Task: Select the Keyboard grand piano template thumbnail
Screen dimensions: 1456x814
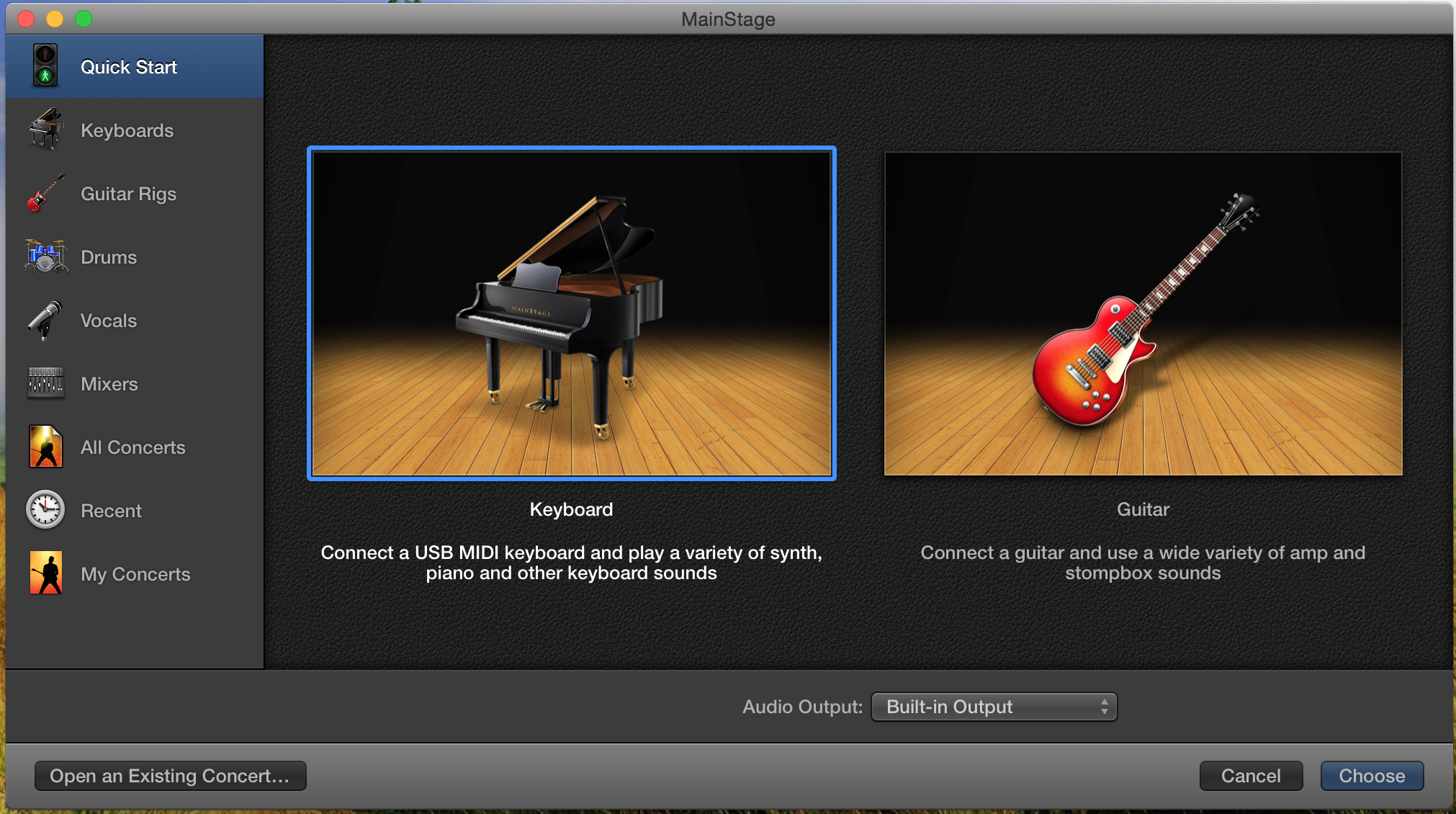Action: [572, 313]
